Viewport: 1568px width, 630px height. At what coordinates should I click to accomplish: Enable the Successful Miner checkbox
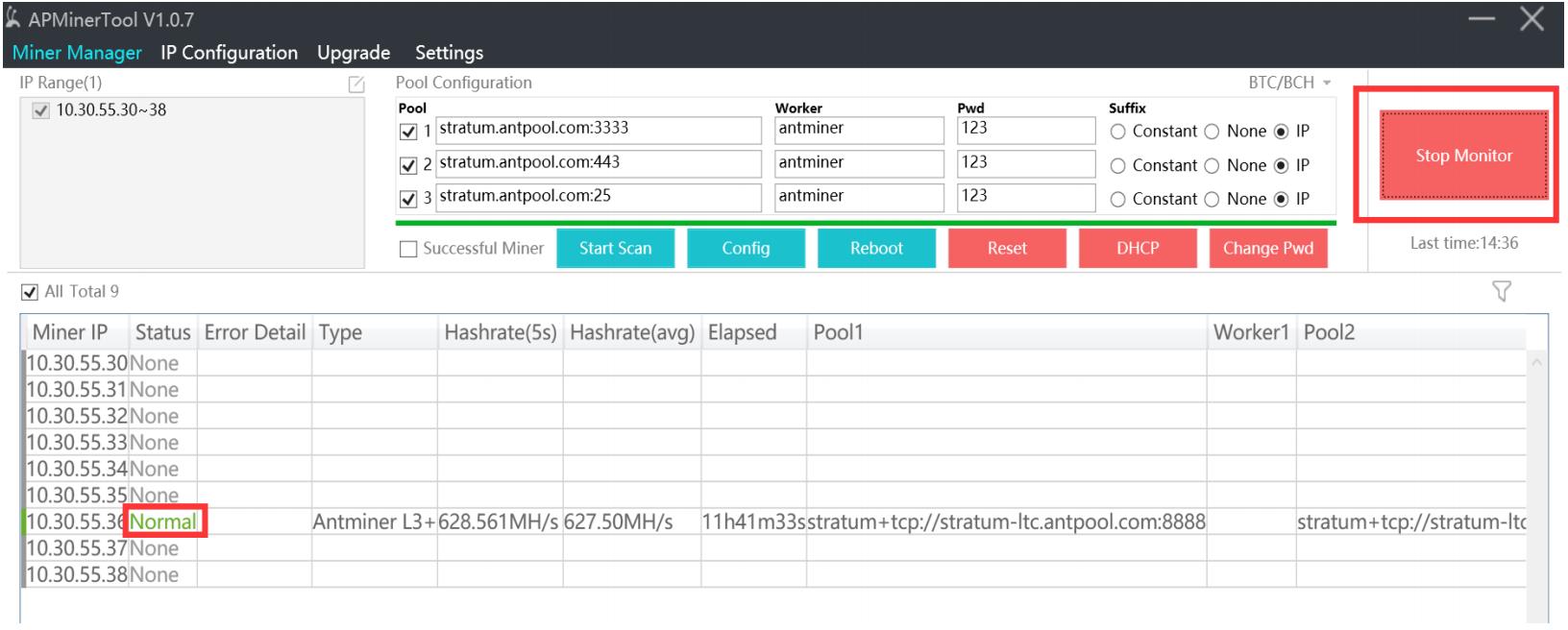(x=408, y=249)
